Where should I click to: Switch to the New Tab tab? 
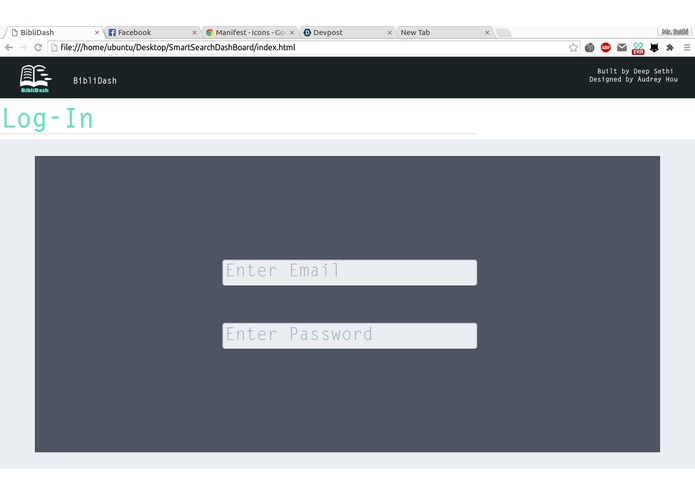coord(445,32)
